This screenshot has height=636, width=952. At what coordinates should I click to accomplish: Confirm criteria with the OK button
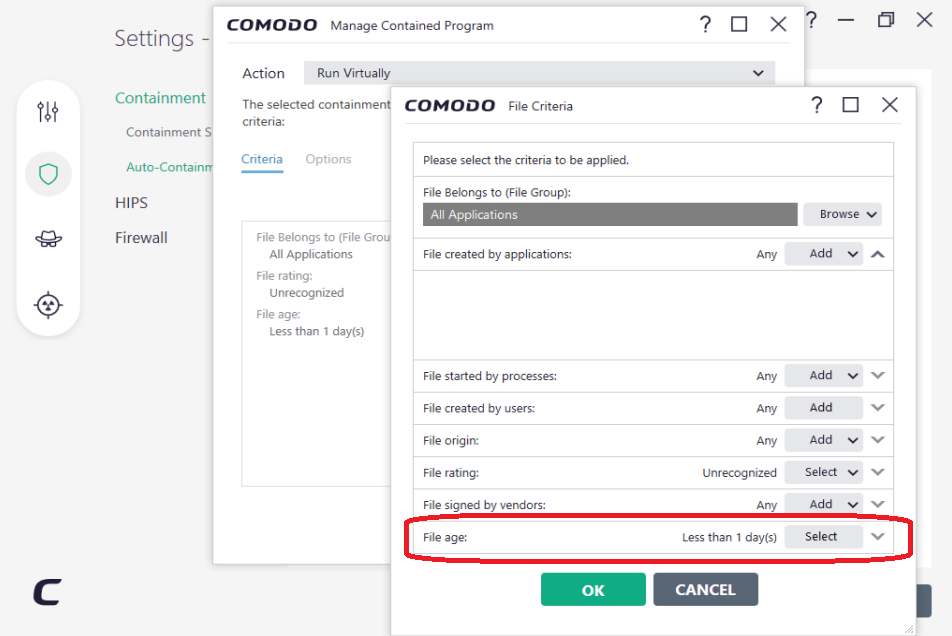point(593,590)
